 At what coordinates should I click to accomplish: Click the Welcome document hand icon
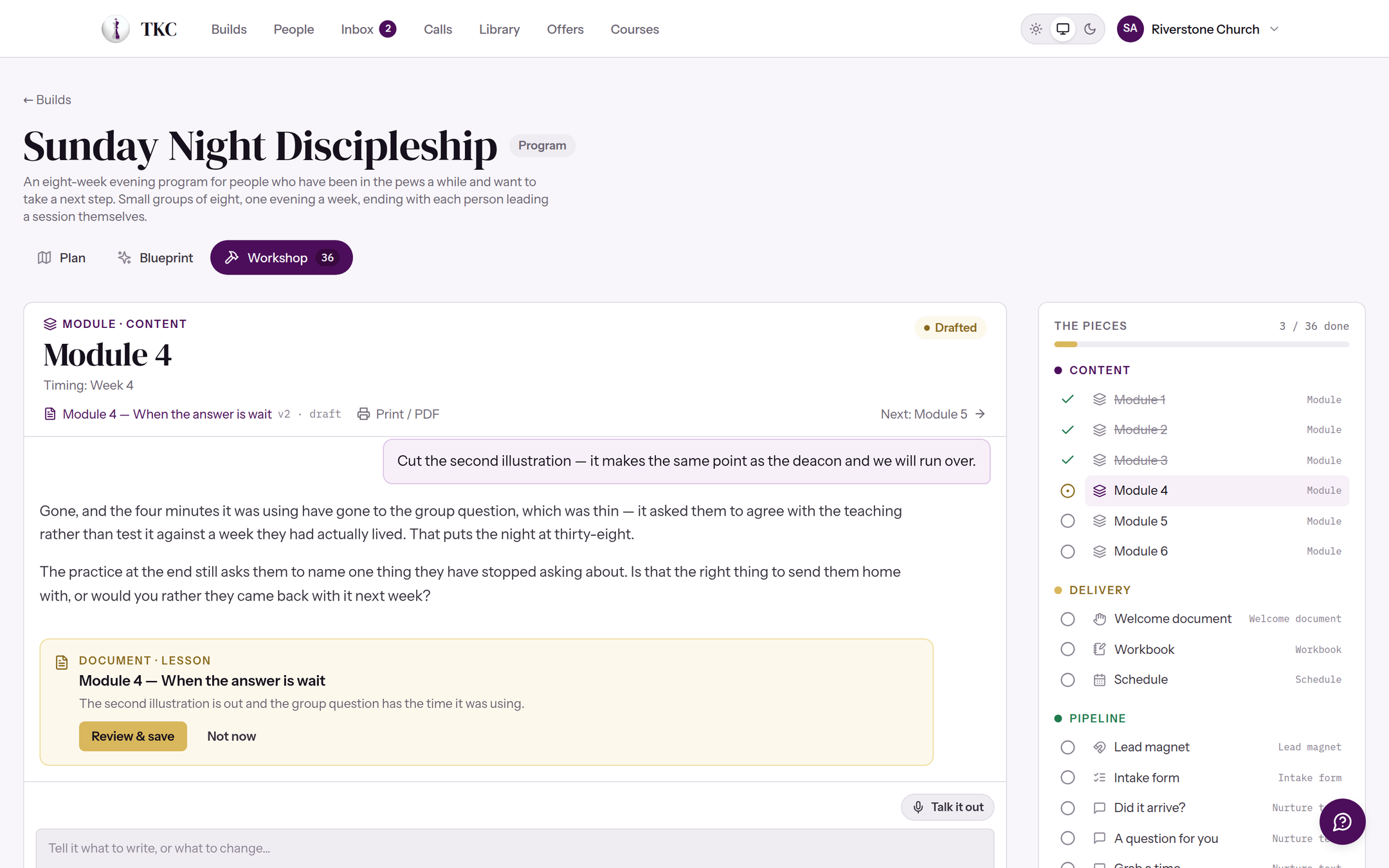[1100, 619]
